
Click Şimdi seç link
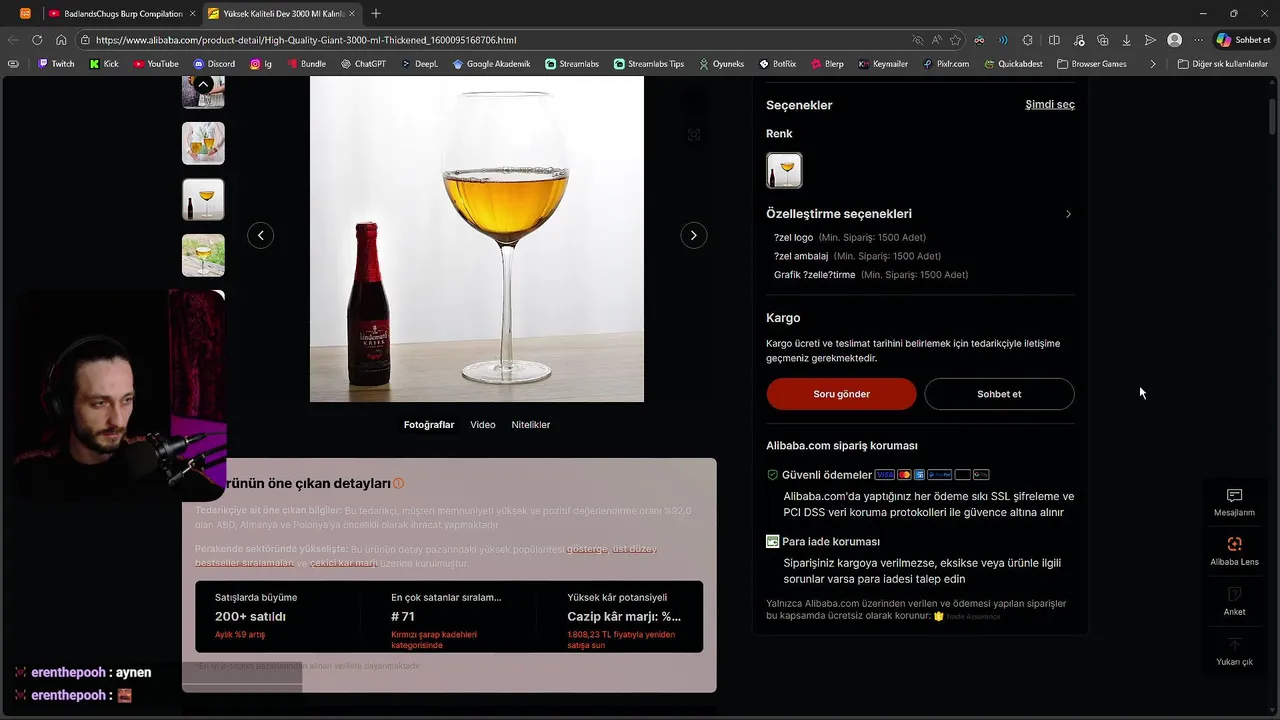pyautogui.click(x=1050, y=104)
